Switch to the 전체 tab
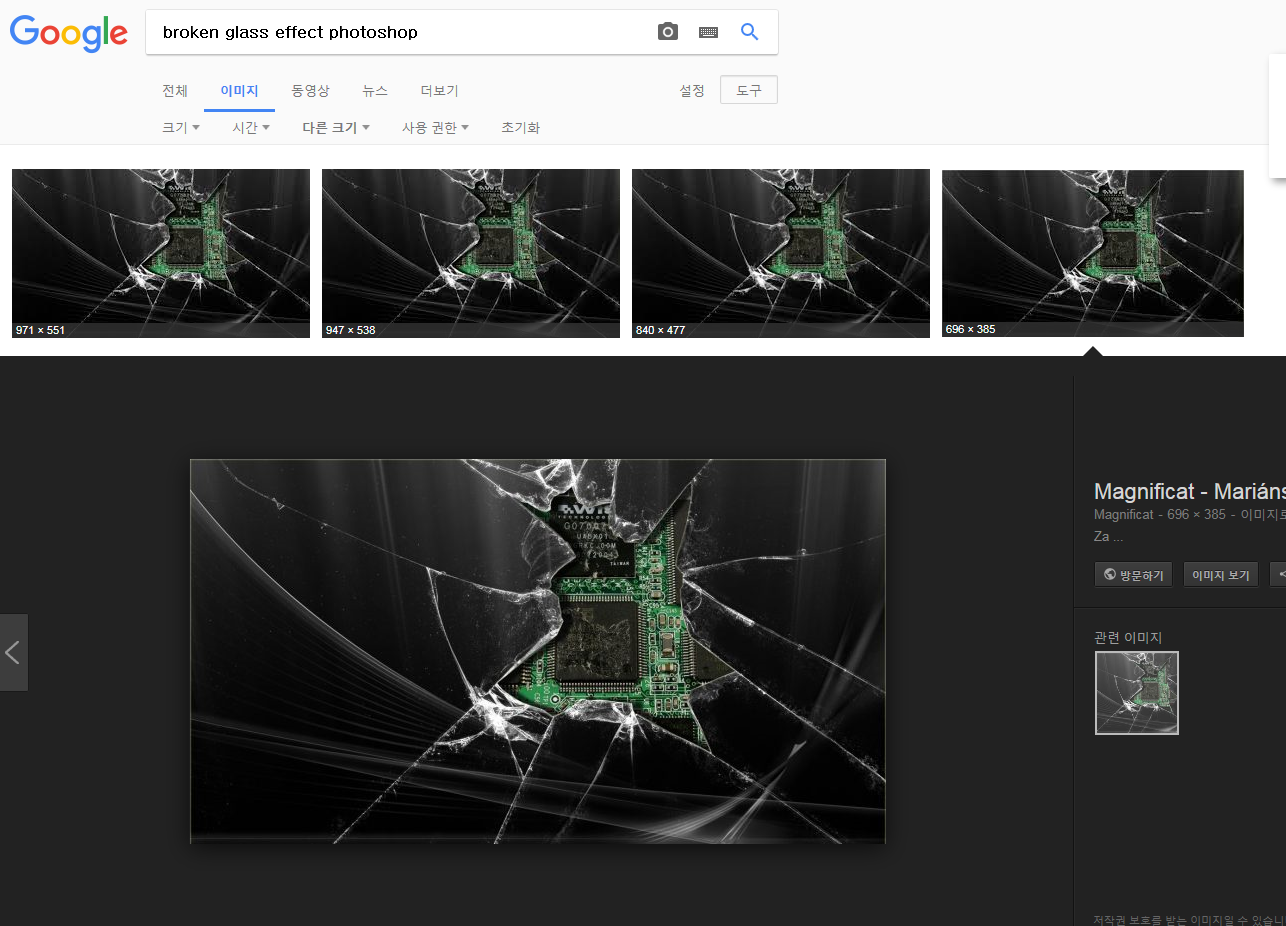1286x926 pixels. (175, 91)
